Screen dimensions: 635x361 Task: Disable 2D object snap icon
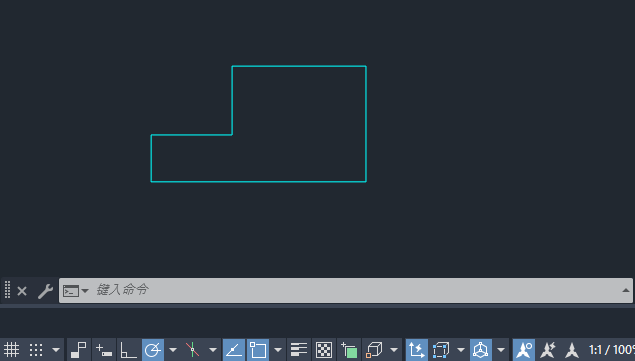(258, 350)
